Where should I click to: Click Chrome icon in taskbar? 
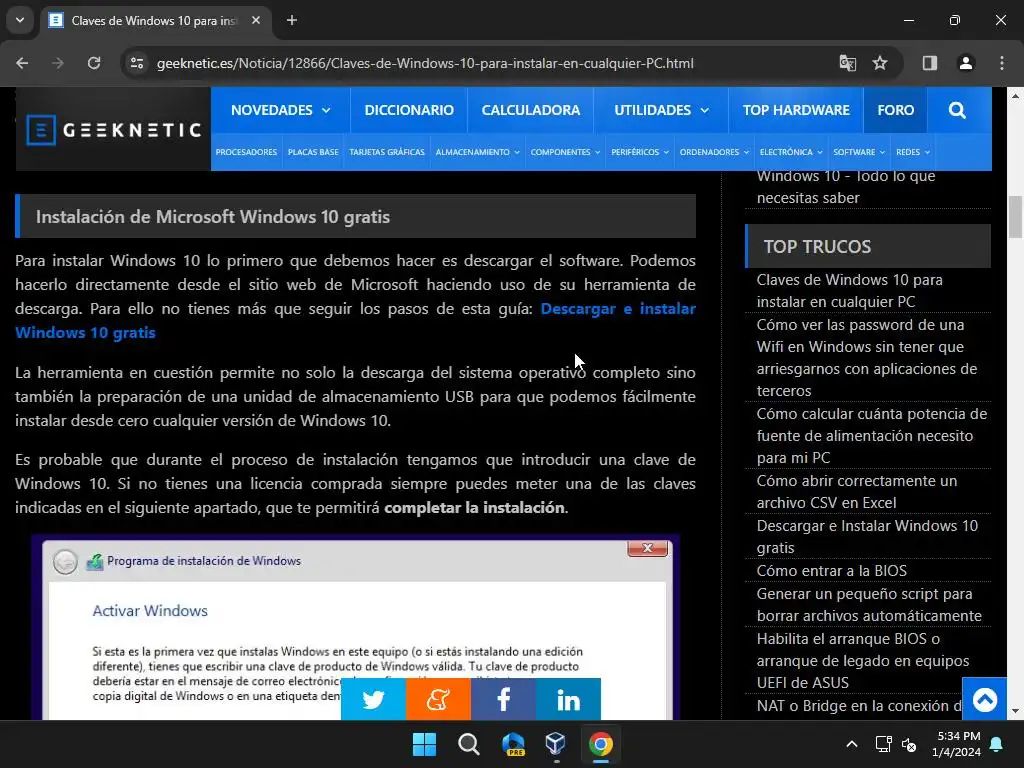pyautogui.click(x=600, y=744)
